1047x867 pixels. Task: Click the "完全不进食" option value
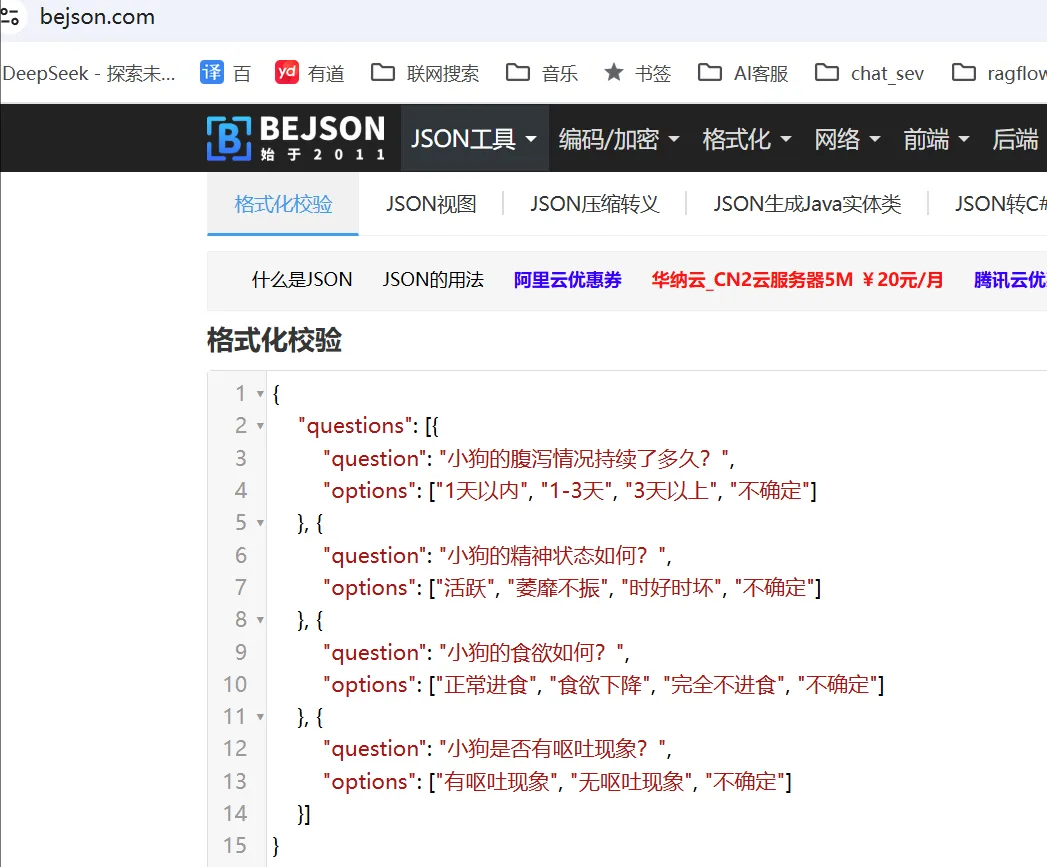pyautogui.click(x=724, y=685)
